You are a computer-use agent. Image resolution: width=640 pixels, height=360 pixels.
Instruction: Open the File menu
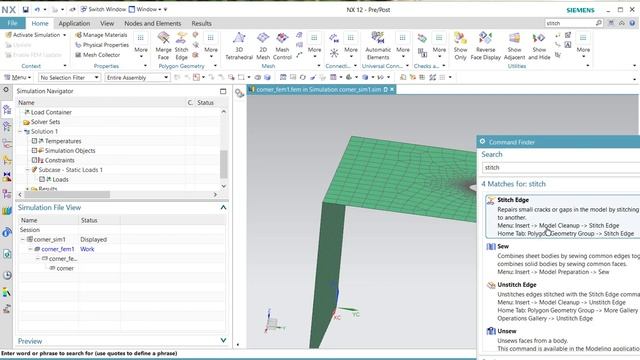click(13, 23)
